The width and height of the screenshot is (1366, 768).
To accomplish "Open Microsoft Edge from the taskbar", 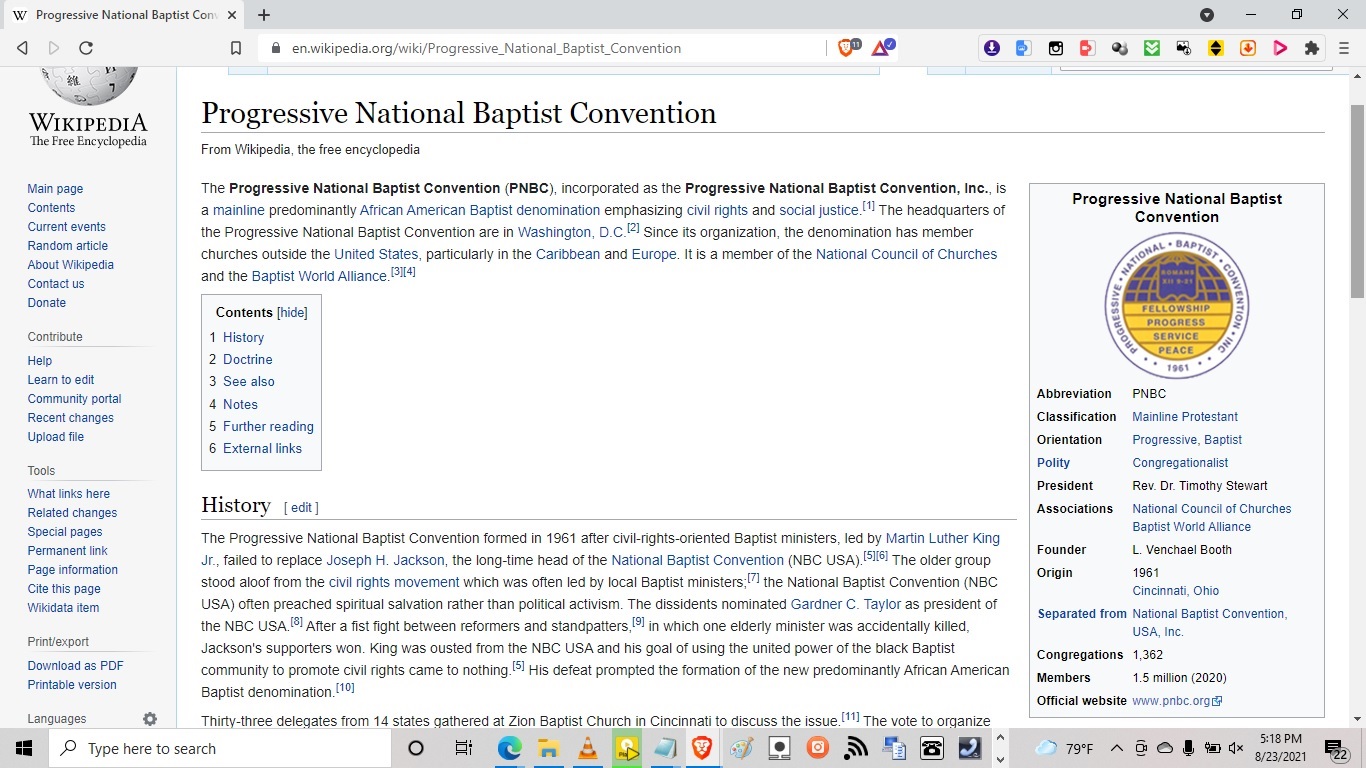I will [510, 748].
